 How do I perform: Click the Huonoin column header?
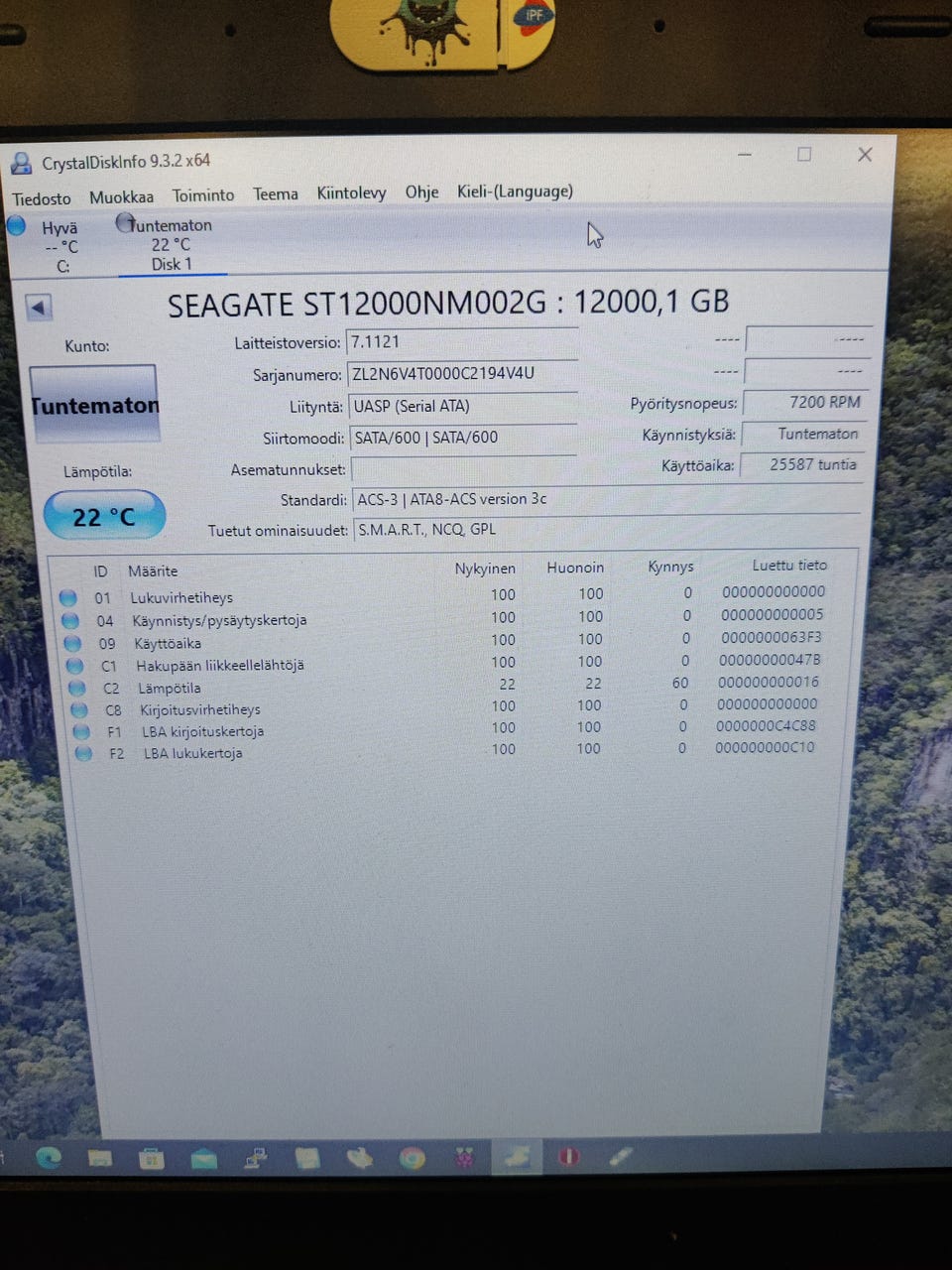pos(575,568)
